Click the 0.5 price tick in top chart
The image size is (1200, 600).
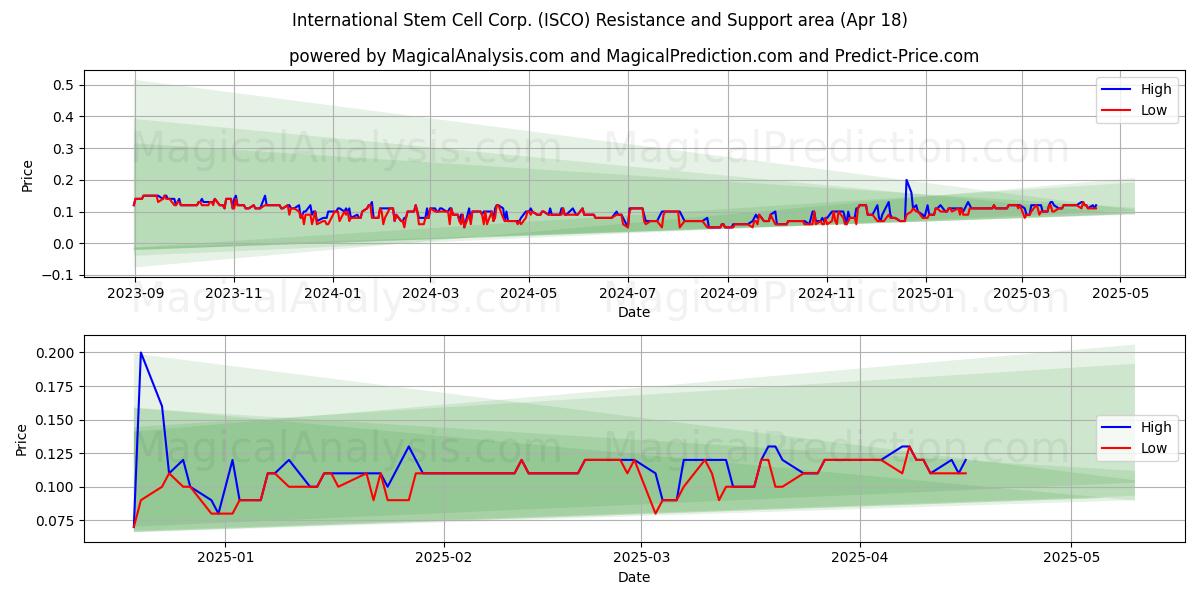pyautogui.click(x=64, y=85)
